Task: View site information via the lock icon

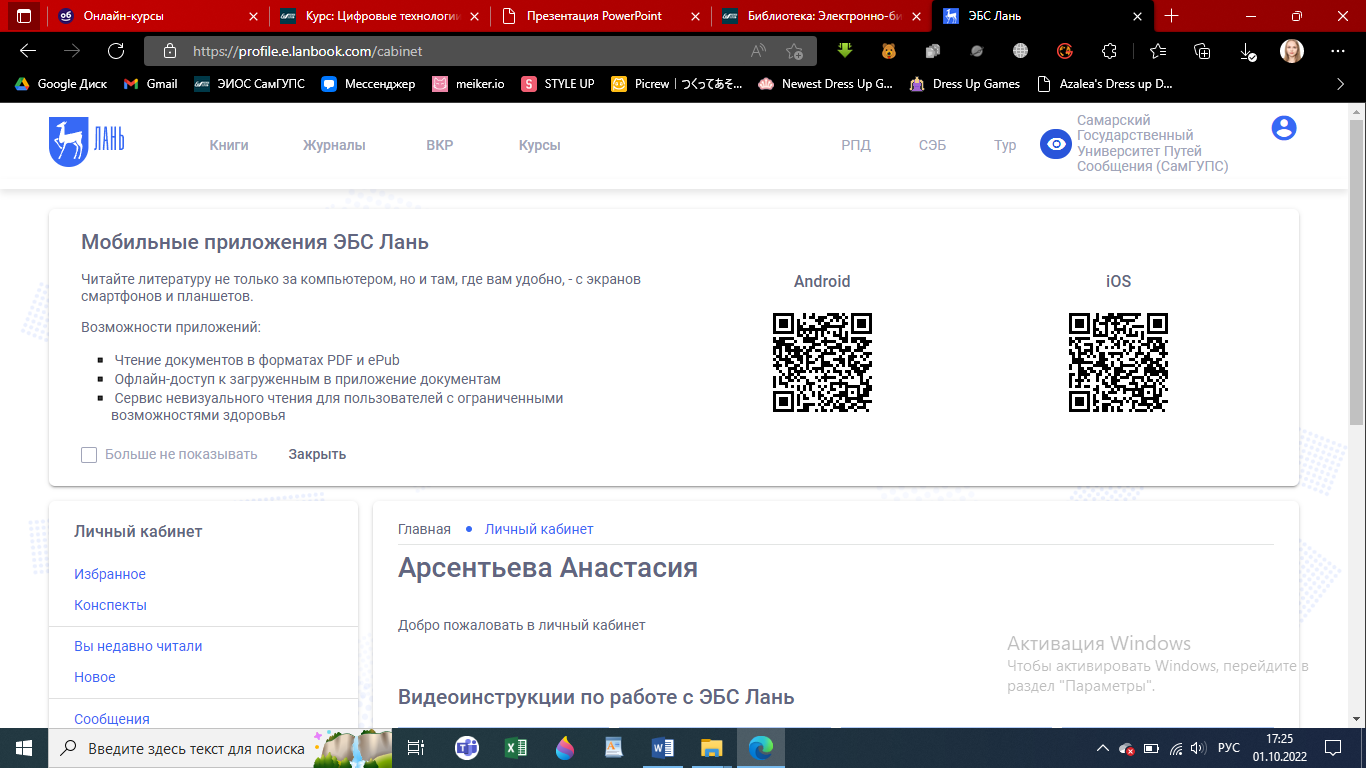Action: [169, 51]
